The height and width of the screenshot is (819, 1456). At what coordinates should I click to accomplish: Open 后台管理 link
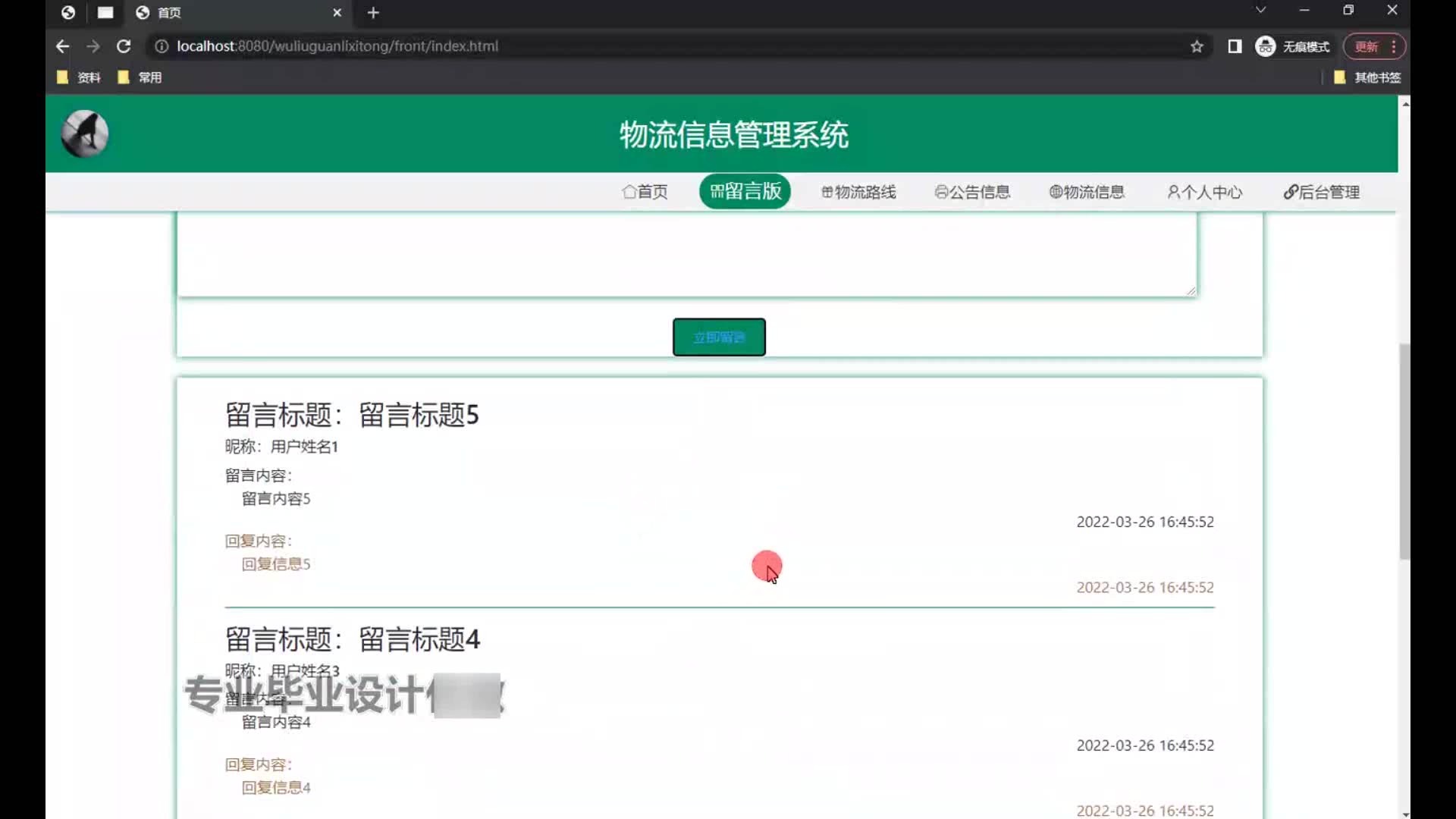pyautogui.click(x=1322, y=192)
